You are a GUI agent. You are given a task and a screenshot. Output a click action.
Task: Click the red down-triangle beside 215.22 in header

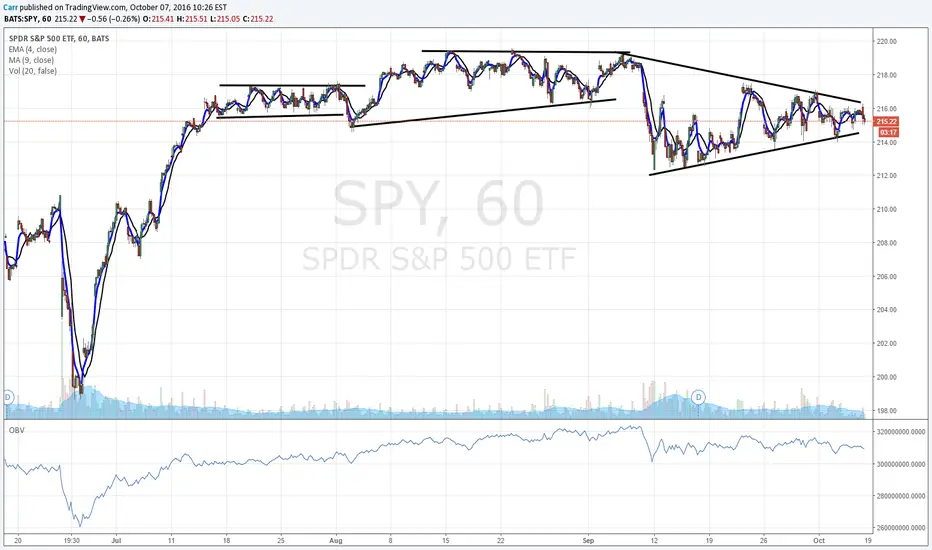(x=82, y=19)
